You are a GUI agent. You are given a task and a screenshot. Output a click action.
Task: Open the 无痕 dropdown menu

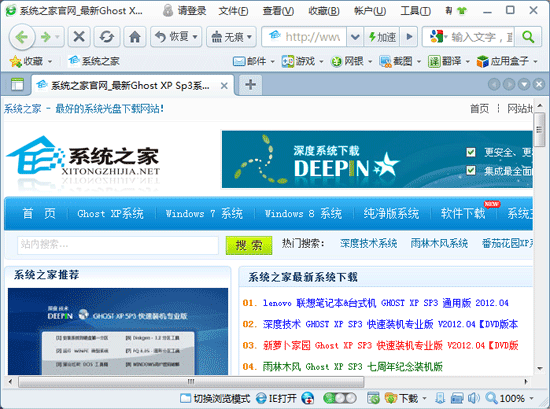pyautogui.click(x=231, y=37)
